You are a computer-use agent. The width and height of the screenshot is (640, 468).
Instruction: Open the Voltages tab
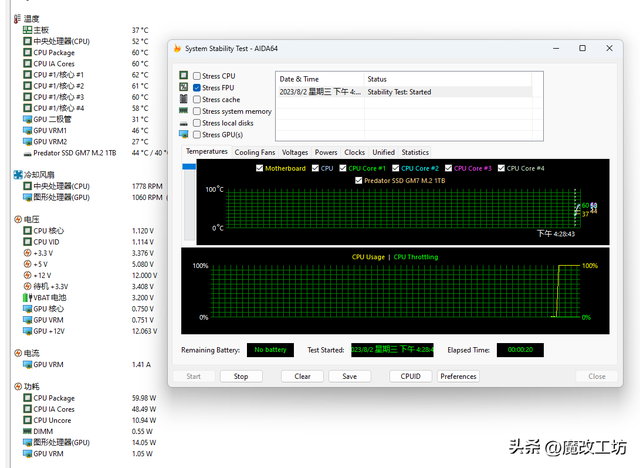click(295, 152)
